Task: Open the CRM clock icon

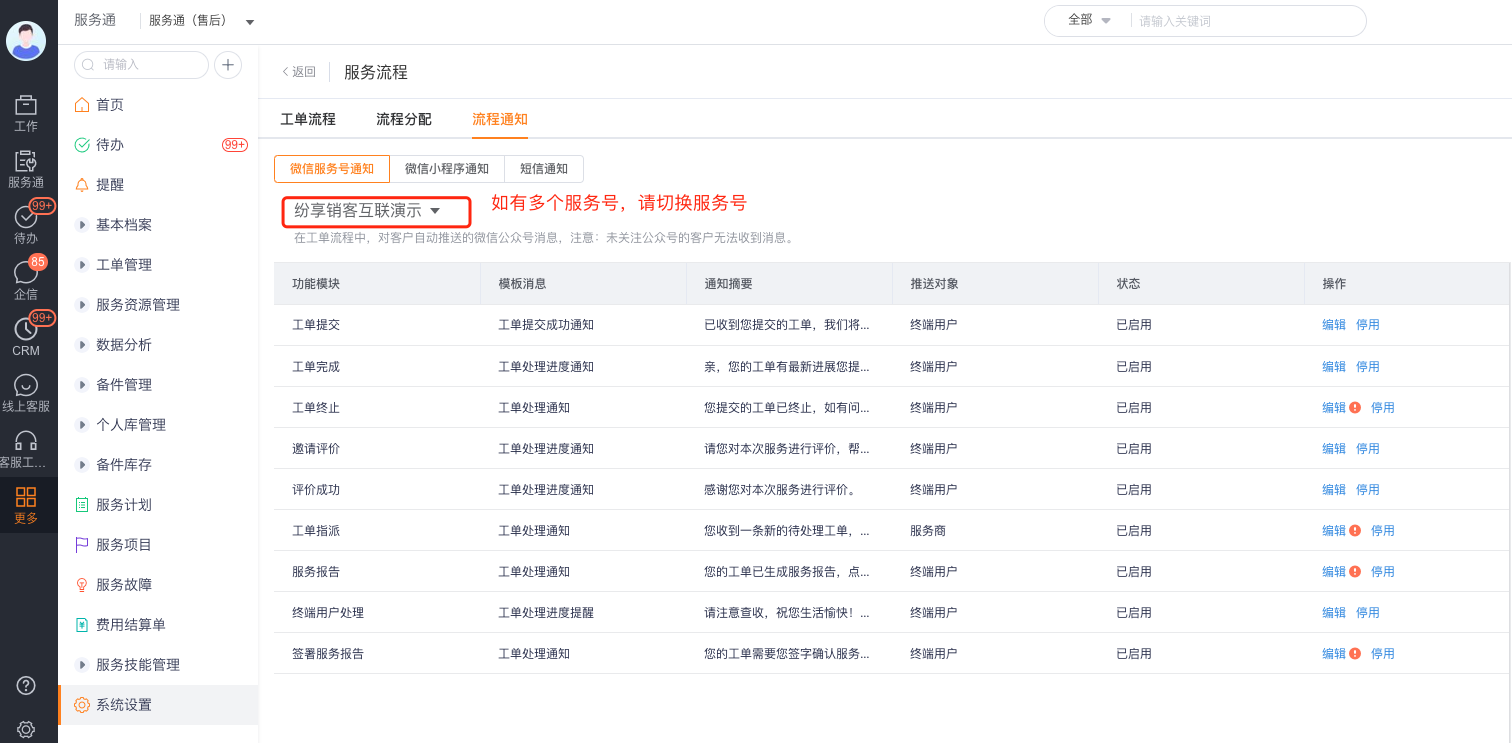Action: click(x=26, y=329)
